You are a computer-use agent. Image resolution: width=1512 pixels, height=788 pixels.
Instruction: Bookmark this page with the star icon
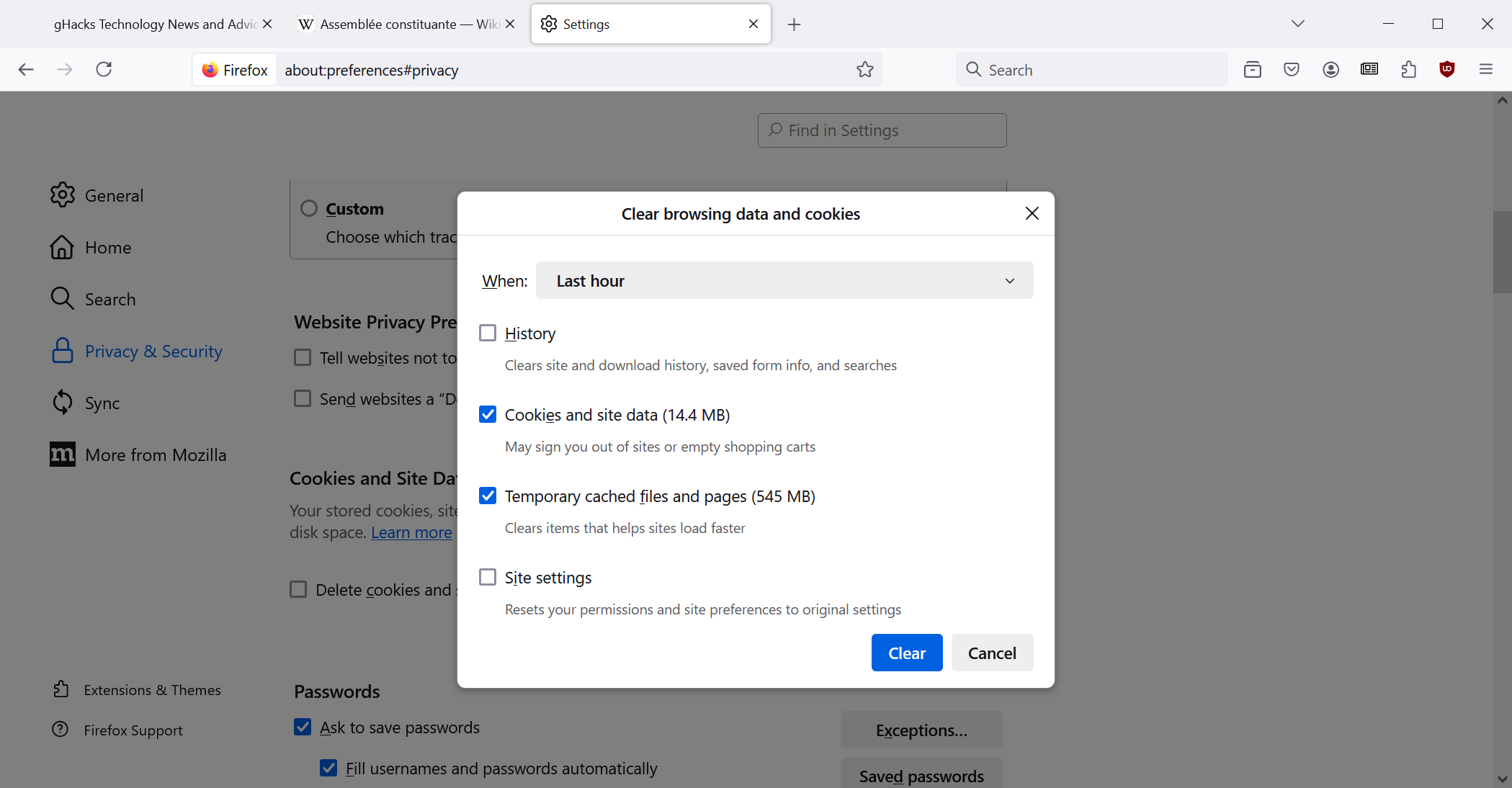tap(864, 69)
